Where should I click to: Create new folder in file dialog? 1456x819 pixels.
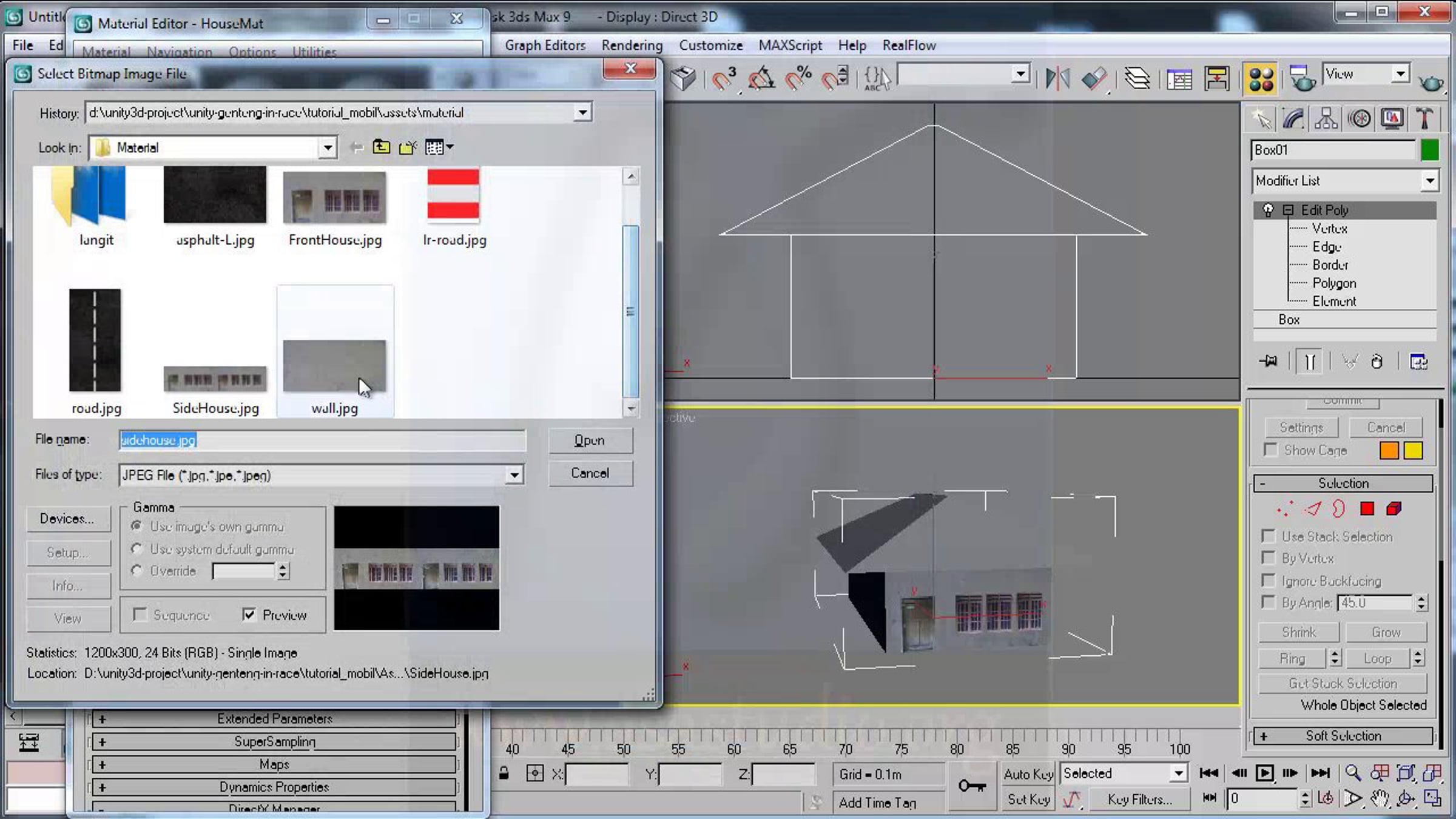click(408, 147)
